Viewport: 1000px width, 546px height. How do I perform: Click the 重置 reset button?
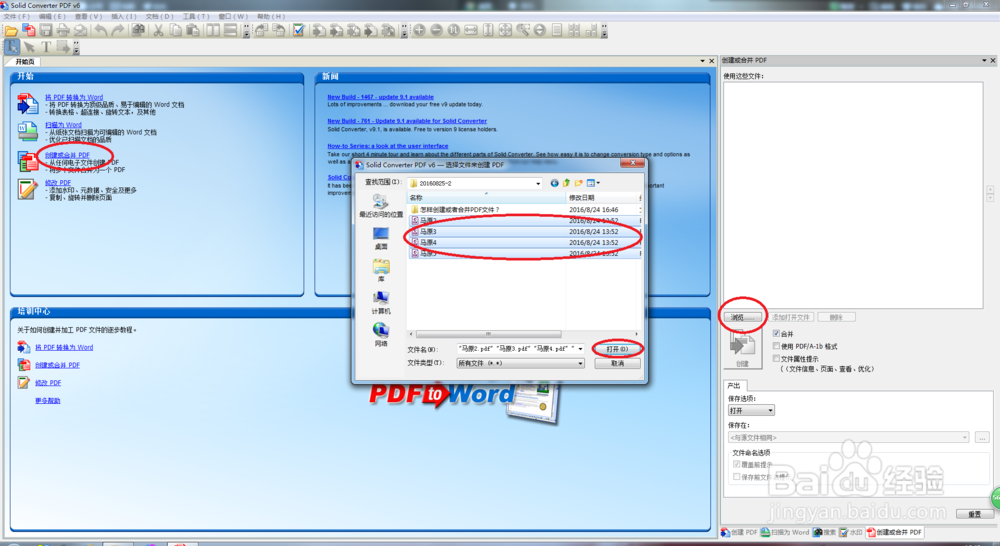(975, 514)
